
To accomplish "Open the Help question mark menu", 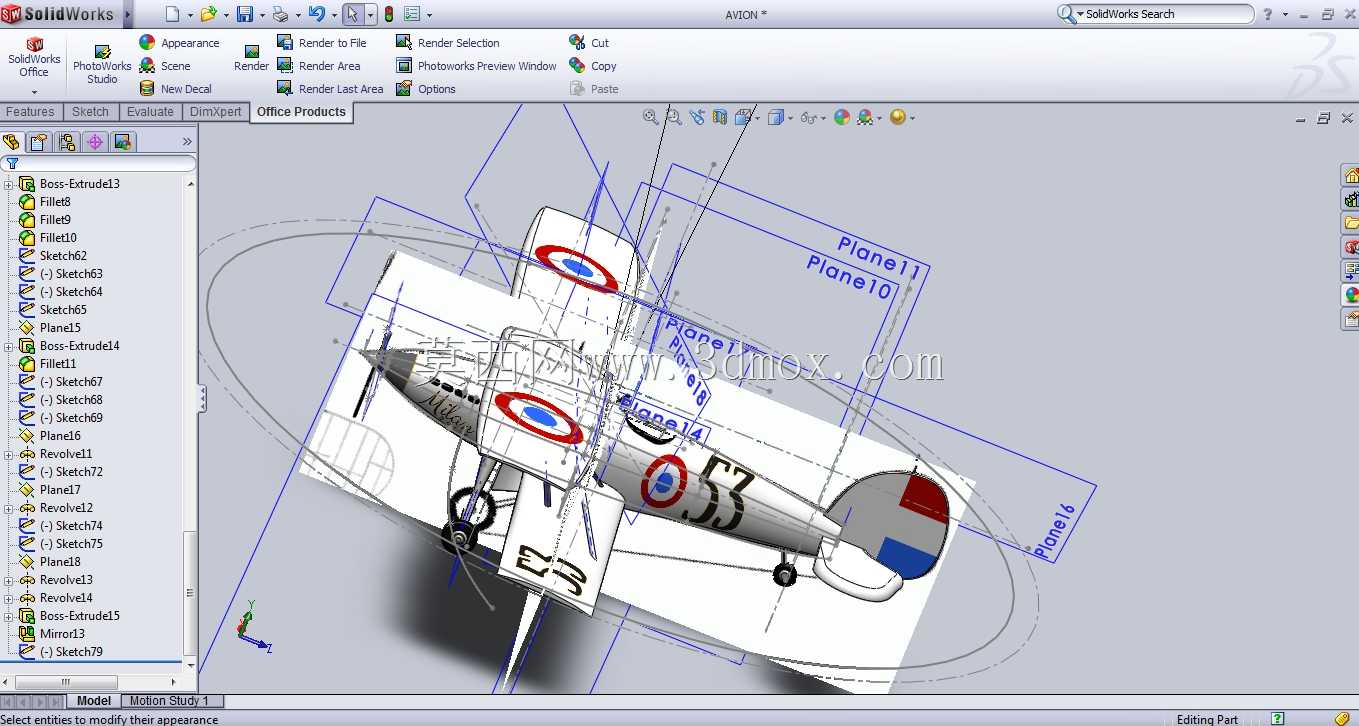I will pyautogui.click(x=1268, y=14).
